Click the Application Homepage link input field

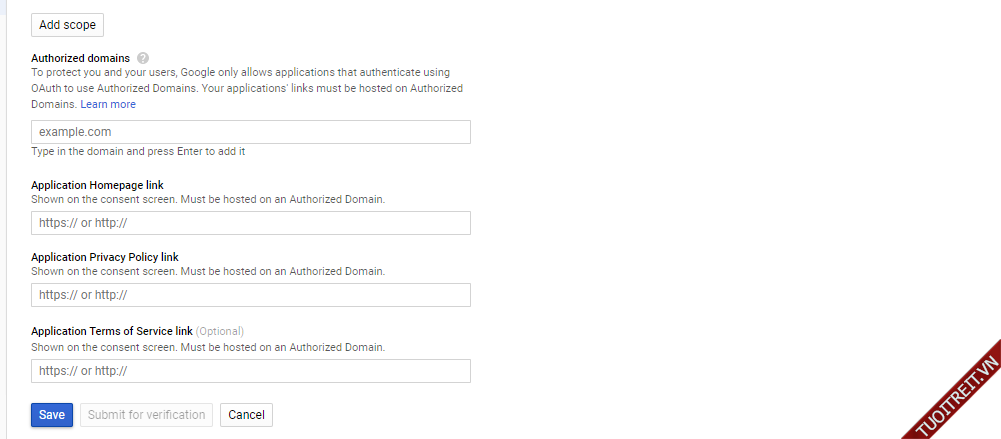(x=250, y=223)
